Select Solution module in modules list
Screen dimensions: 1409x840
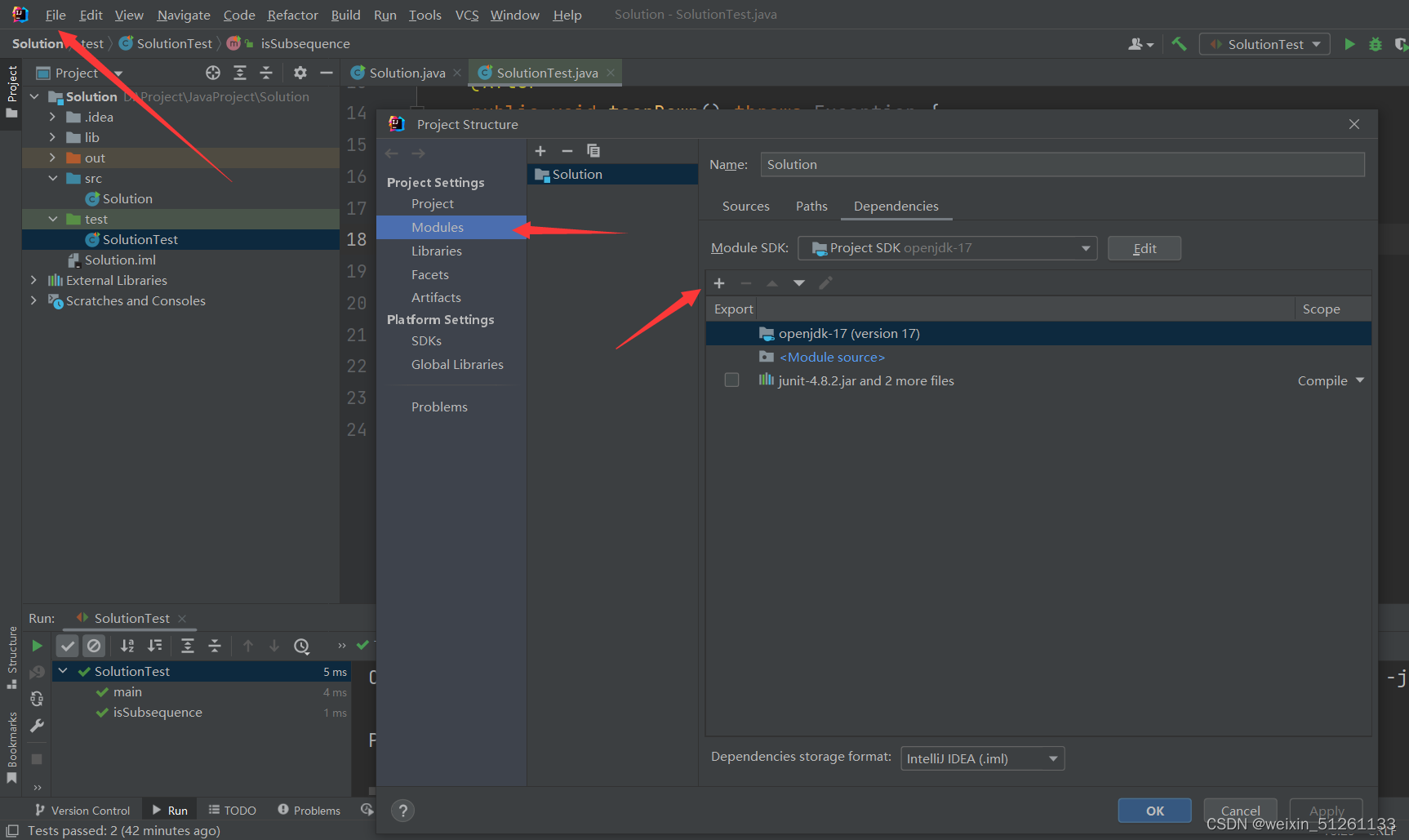pyautogui.click(x=612, y=174)
